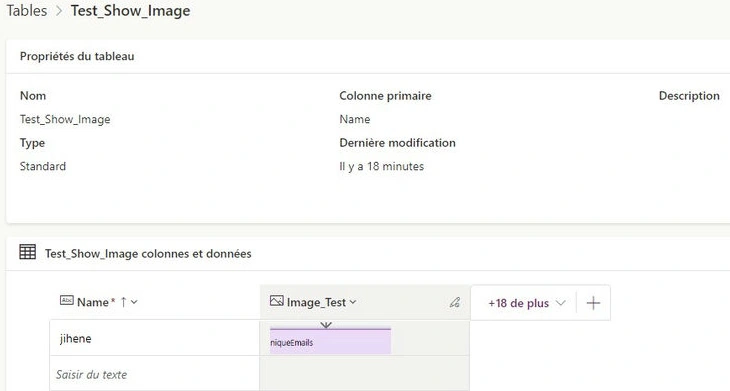Select the Il y a 18 minutes text
Viewport: 730px width, 391px height.
[x=382, y=166]
